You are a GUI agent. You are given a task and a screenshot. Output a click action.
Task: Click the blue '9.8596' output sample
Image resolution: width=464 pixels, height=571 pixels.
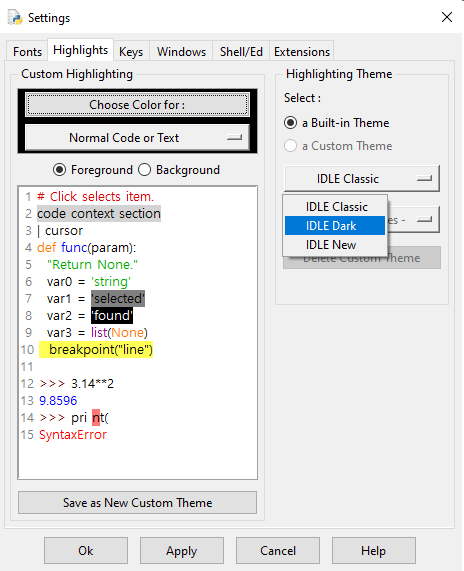click(58, 401)
